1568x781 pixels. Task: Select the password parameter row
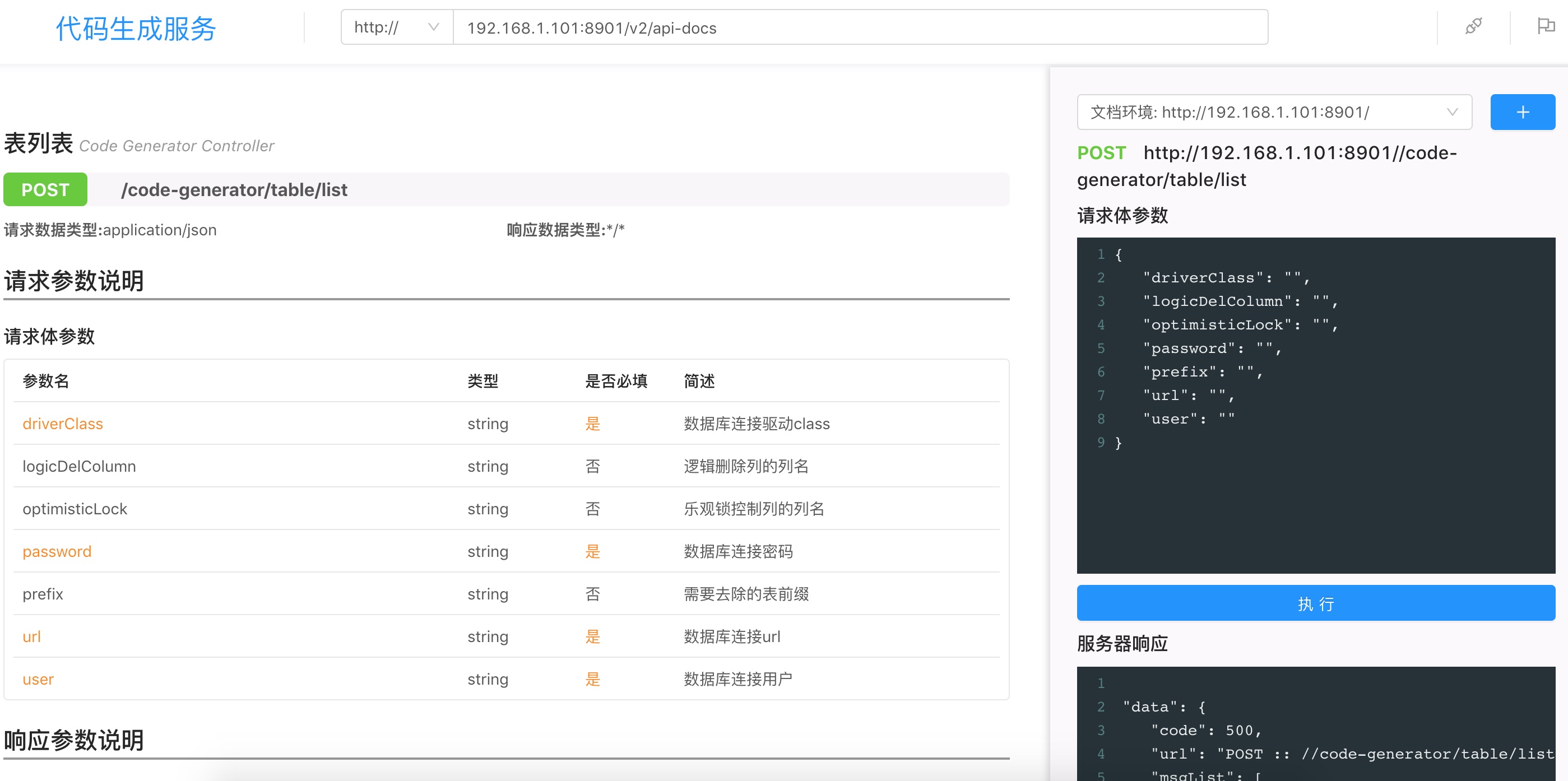(57, 551)
